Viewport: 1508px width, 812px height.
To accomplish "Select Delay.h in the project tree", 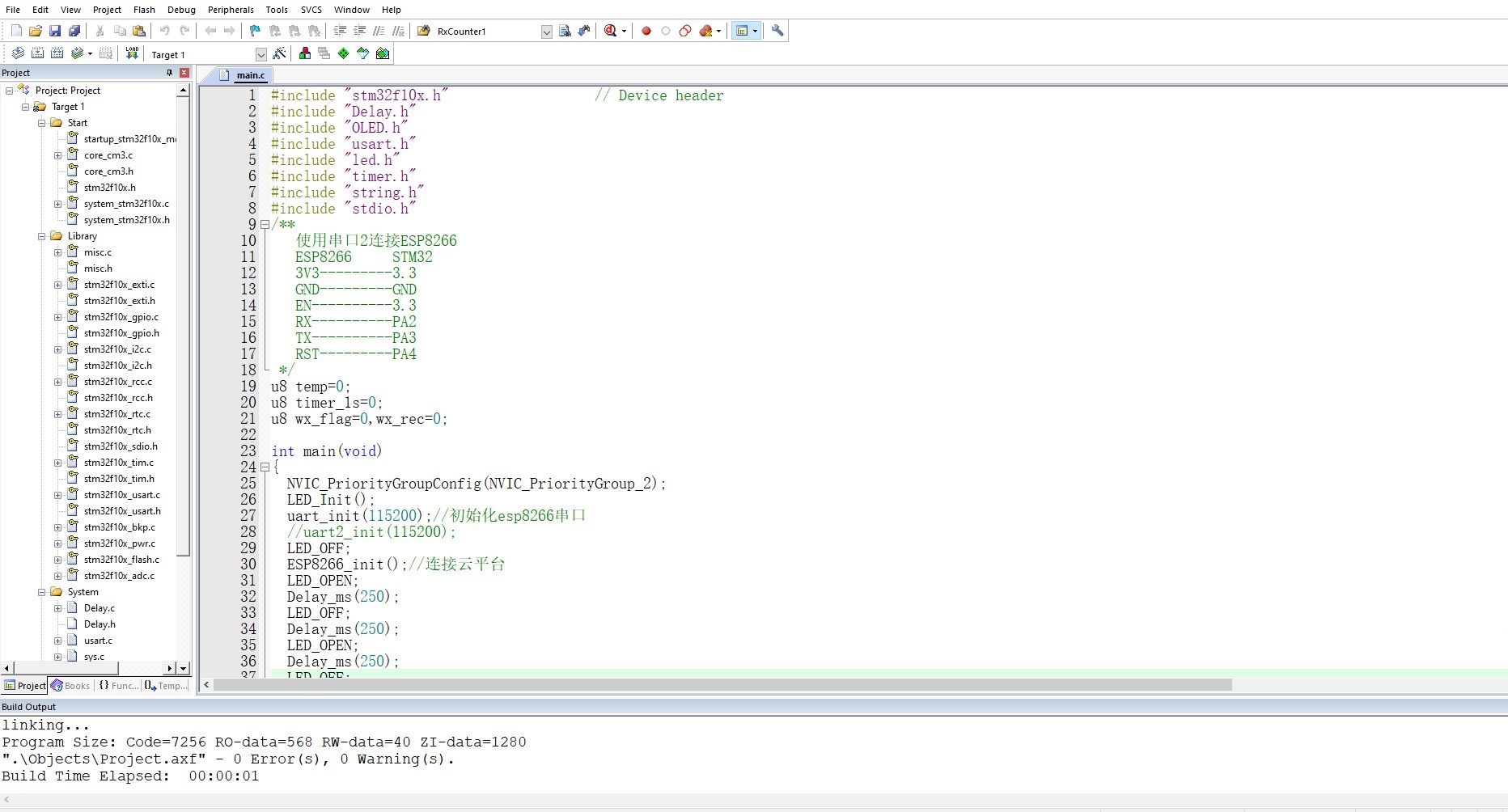I will (100, 624).
